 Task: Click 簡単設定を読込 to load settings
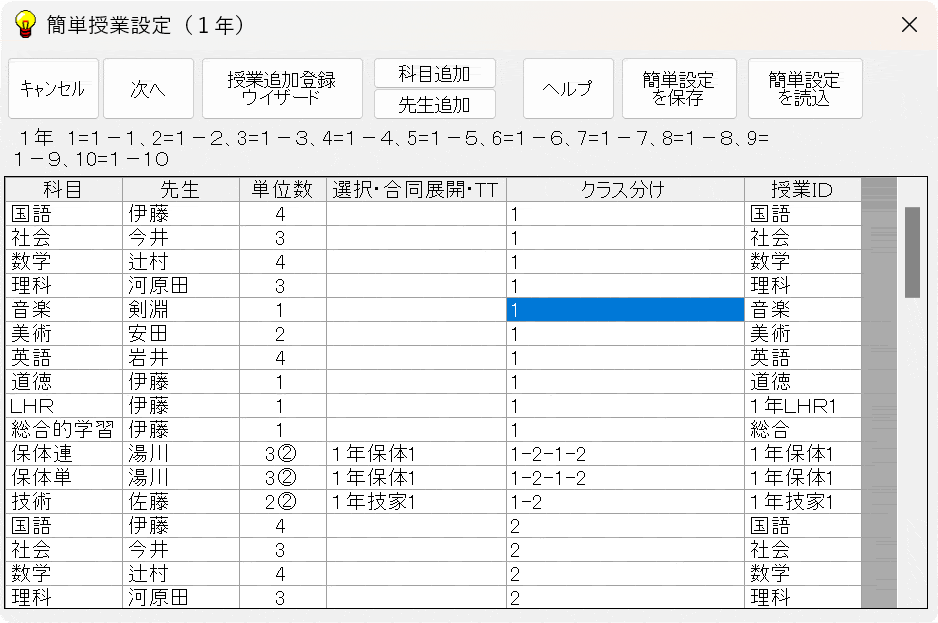[805, 89]
